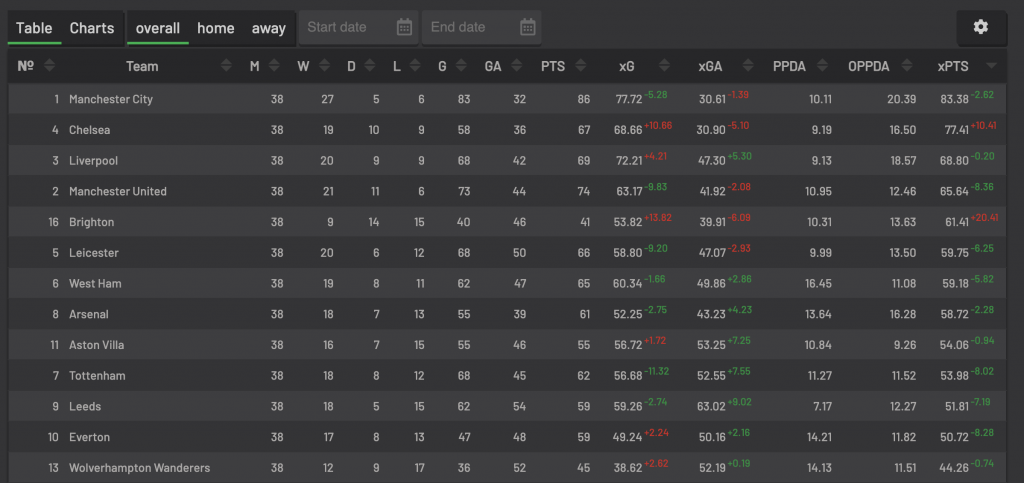The image size is (1024, 483).
Task: Select the Table tab
Action: (34, 28)
